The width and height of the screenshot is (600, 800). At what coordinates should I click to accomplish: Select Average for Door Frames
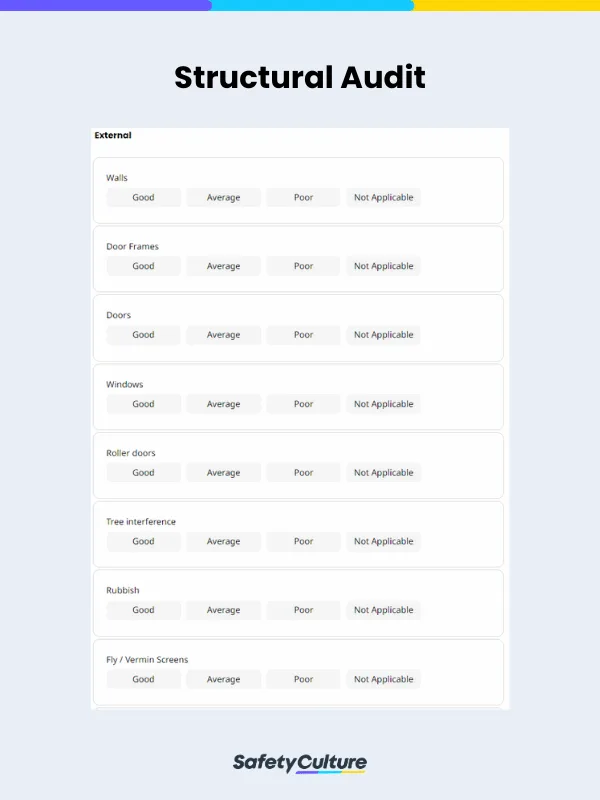223,267
